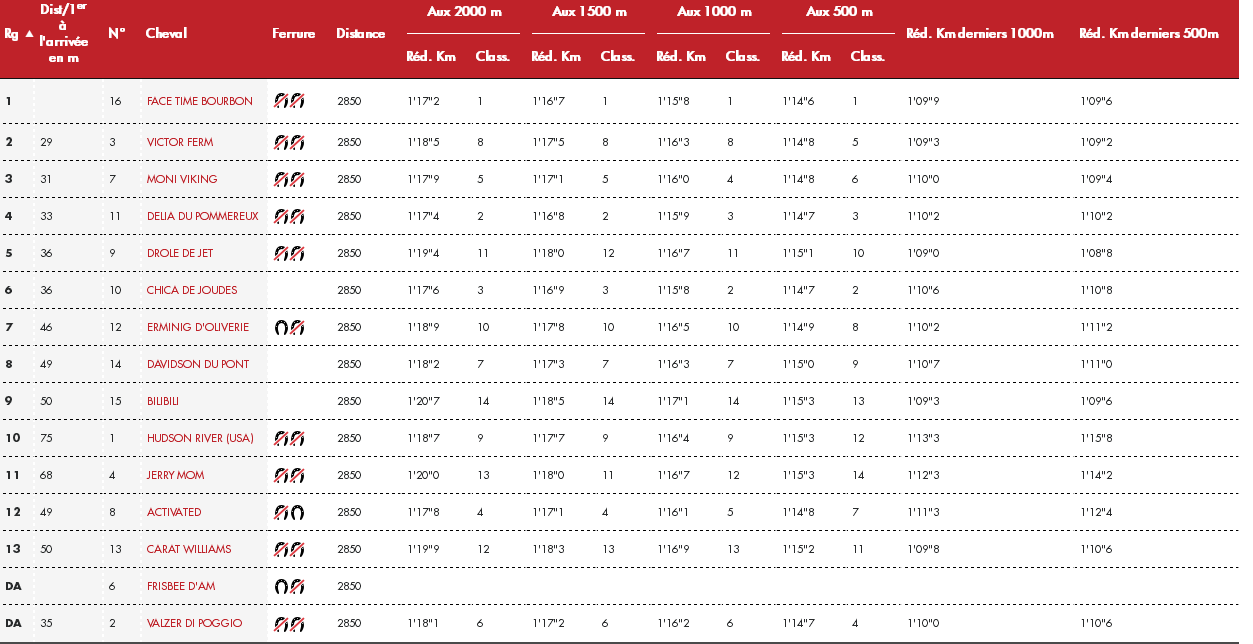
Task: Select number 16 in FACE TIME BOURBON row
Action: [115, 101]
